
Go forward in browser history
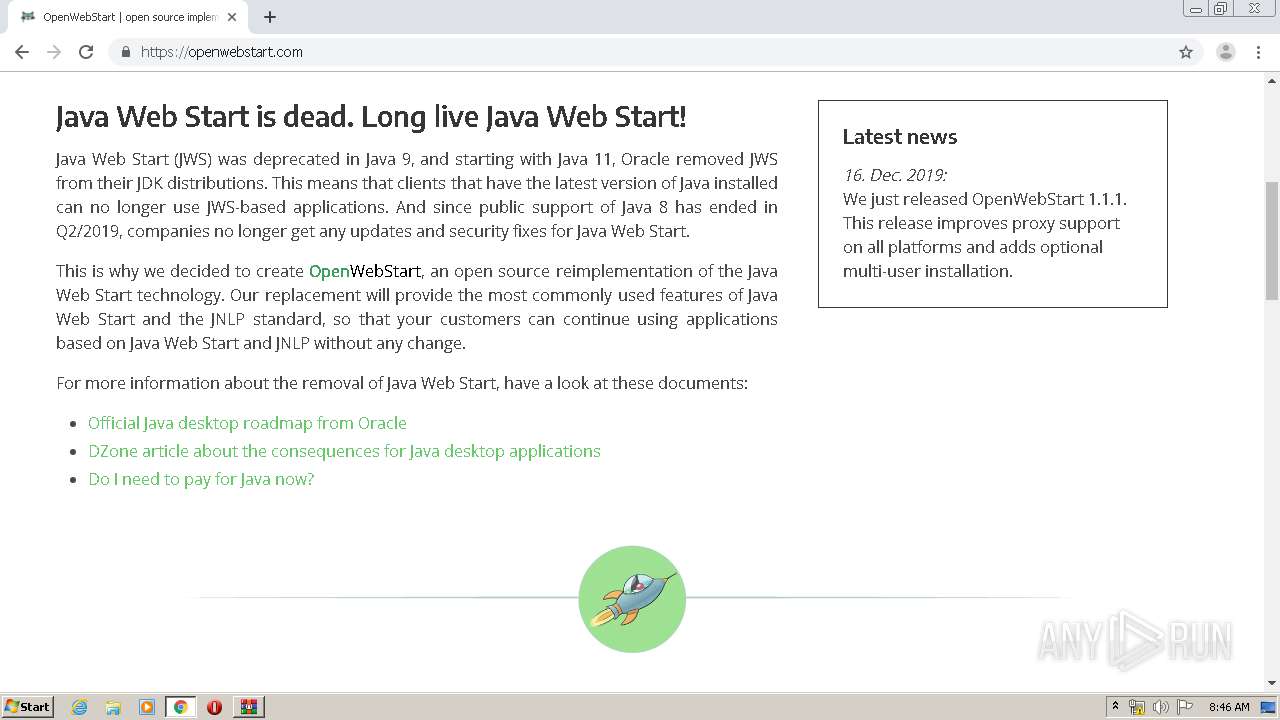tap(54, 52)
